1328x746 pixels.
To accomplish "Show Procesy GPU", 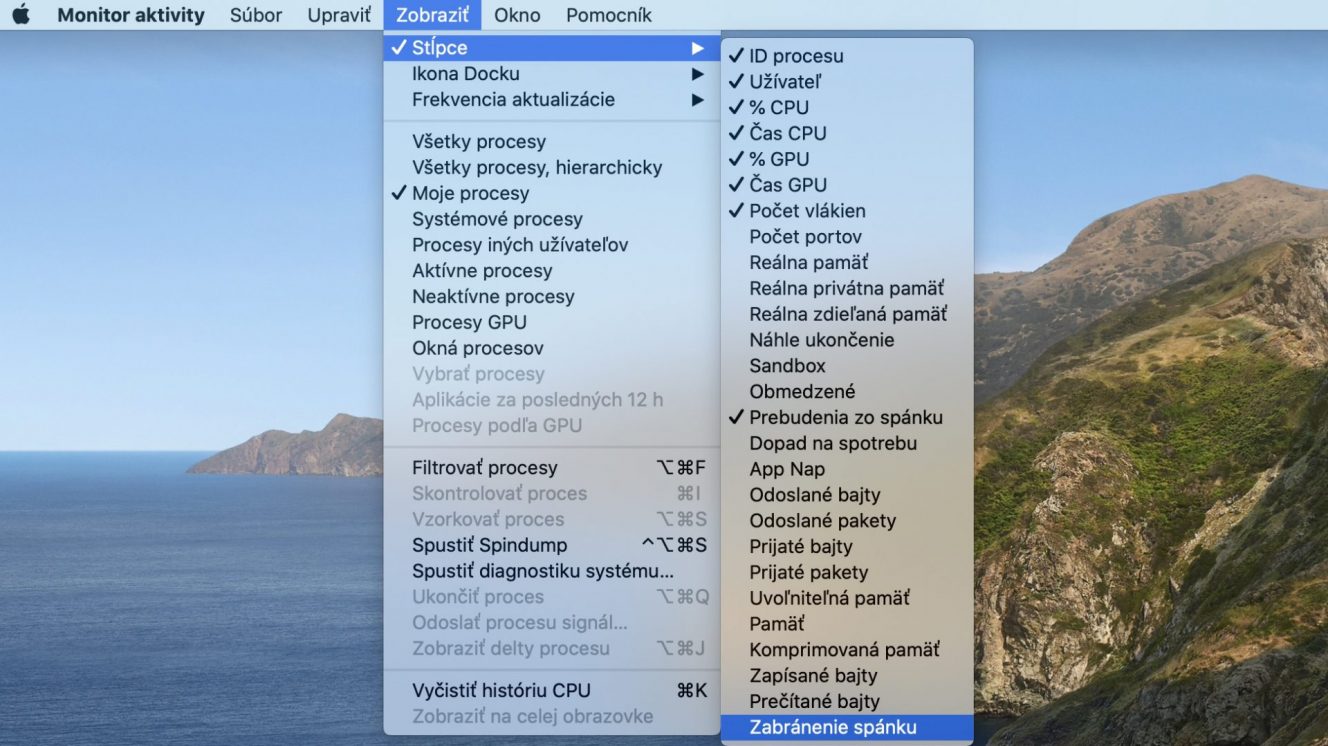I will (x=552, y=322).
